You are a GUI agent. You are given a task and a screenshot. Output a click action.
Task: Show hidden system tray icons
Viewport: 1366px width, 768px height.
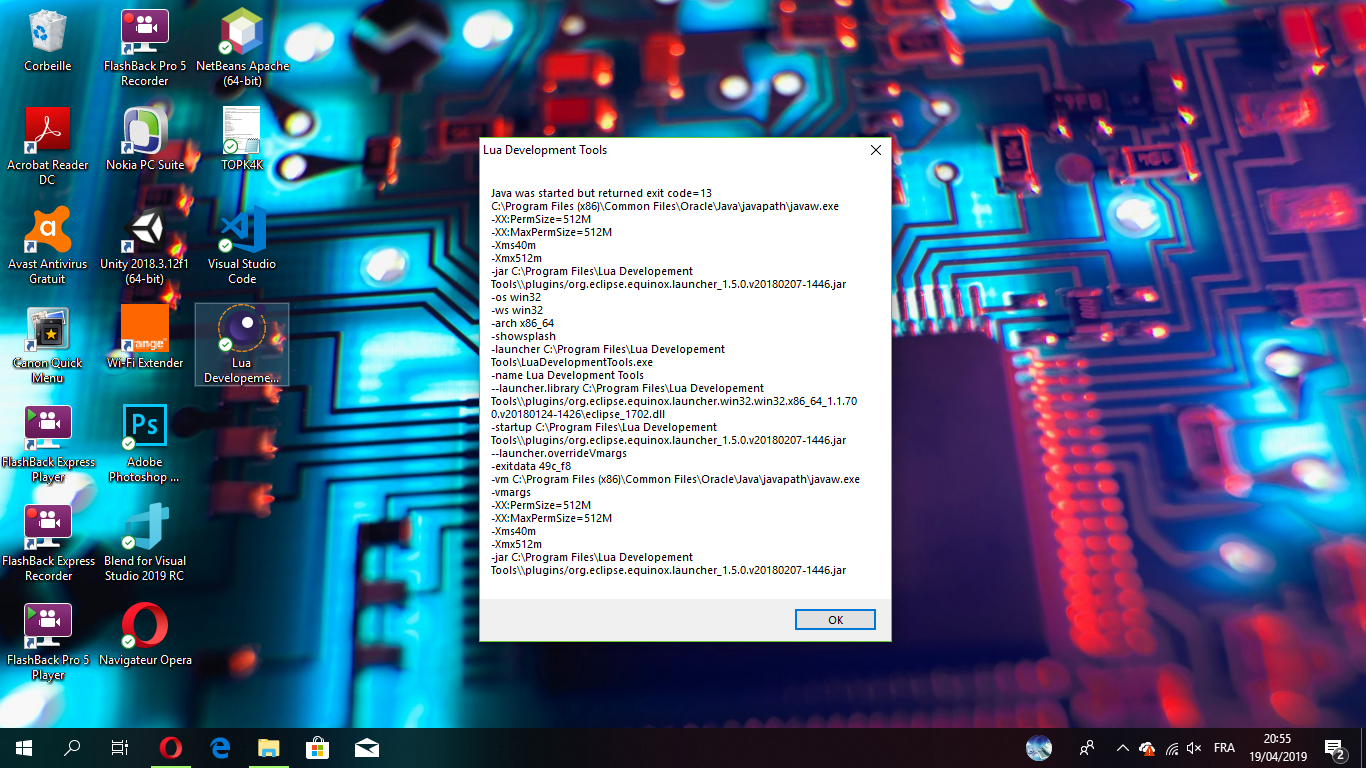[1122, 748]
